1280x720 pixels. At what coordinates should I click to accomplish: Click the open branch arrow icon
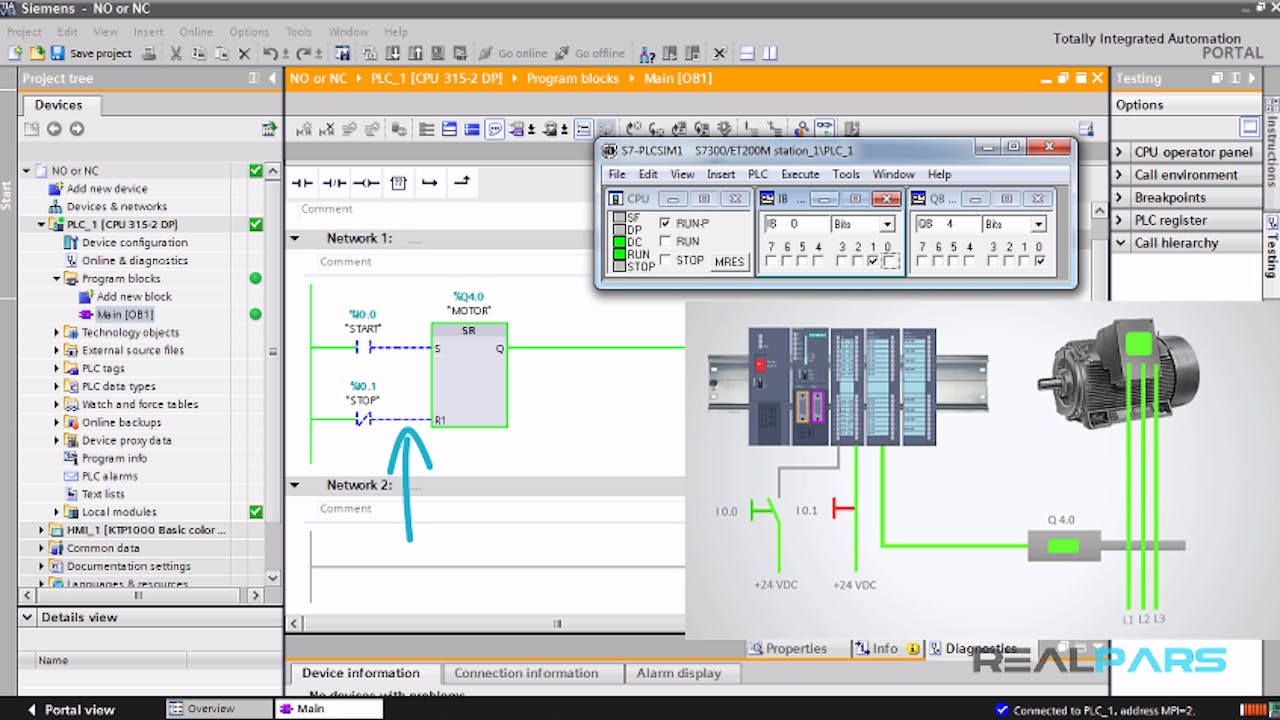(x=430, y=183)
